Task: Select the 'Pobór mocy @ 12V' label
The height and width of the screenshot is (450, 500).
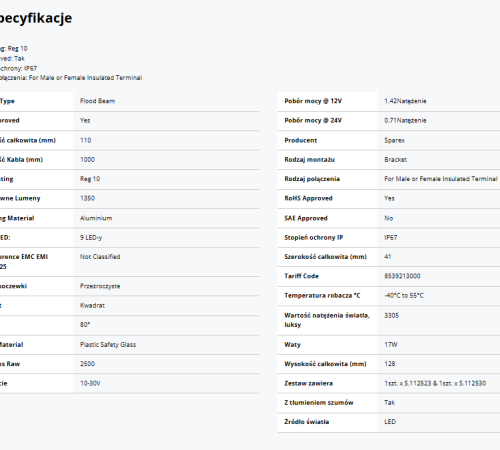Action: 313,101
